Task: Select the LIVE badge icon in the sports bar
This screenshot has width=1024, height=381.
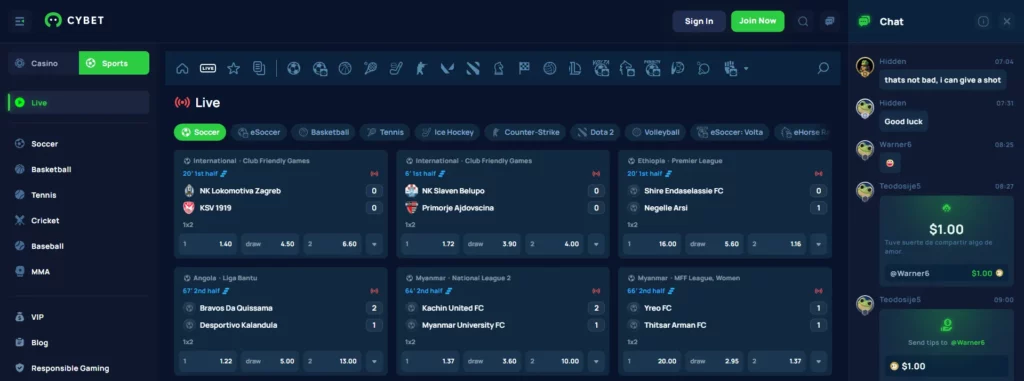Action: click(x=208, y=68)
